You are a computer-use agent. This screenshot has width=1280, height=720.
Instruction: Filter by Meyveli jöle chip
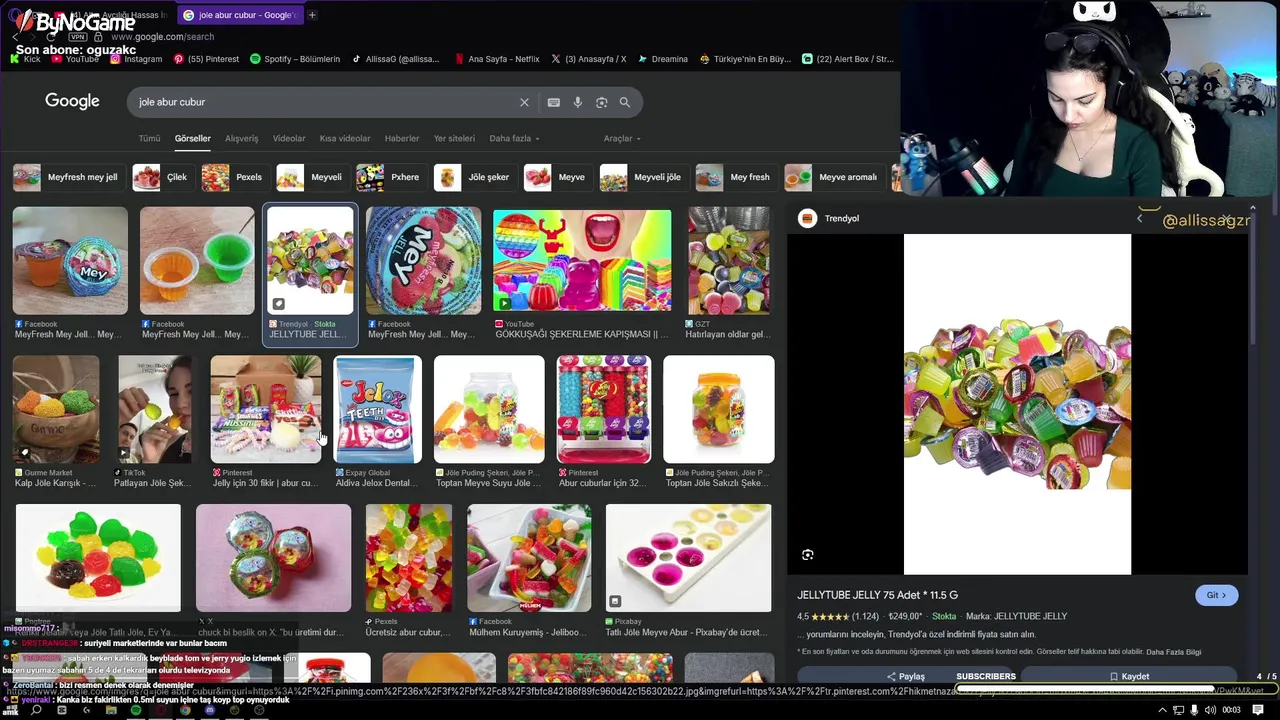coord(643,177)
